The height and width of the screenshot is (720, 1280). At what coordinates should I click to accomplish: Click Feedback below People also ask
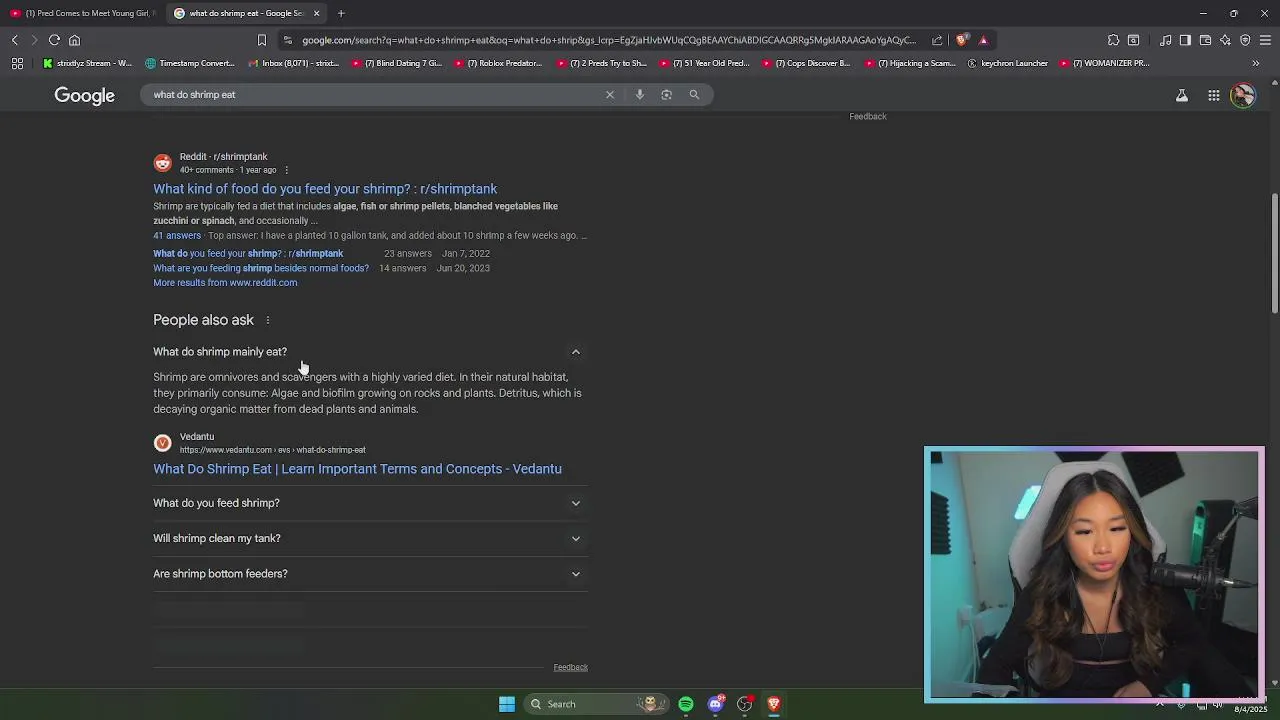(570, 667)
